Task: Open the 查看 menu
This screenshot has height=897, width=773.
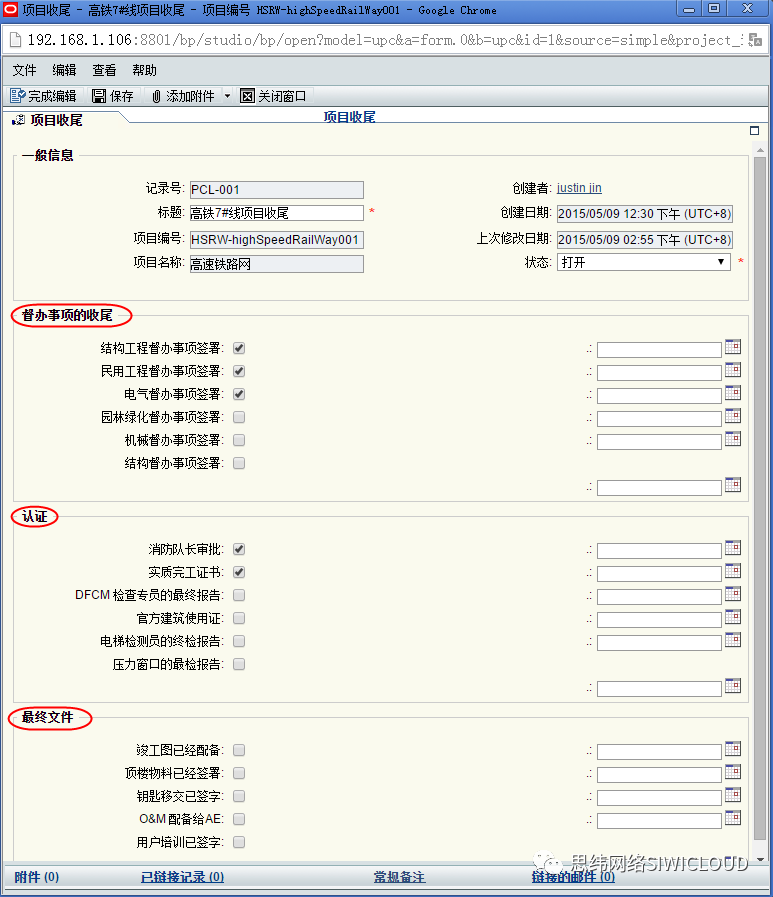Action: point(104,70)
